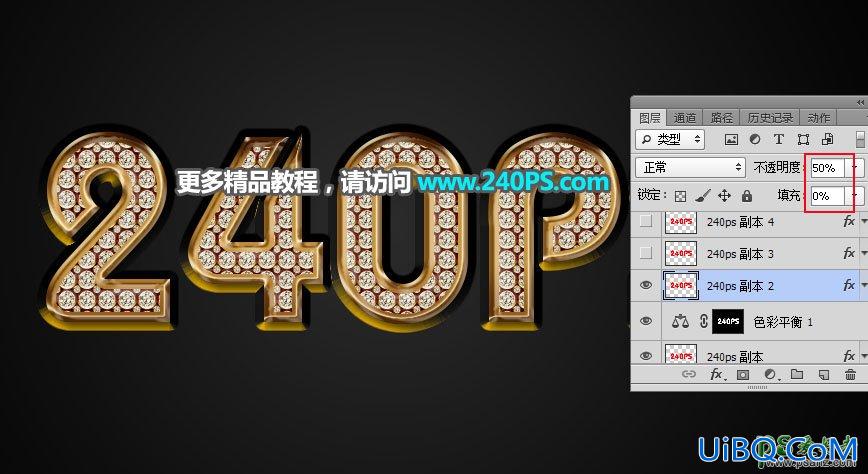Select the 240ps 副本 layer thumbnail
The image size is (868, 474).
click(x=680, y=354)
